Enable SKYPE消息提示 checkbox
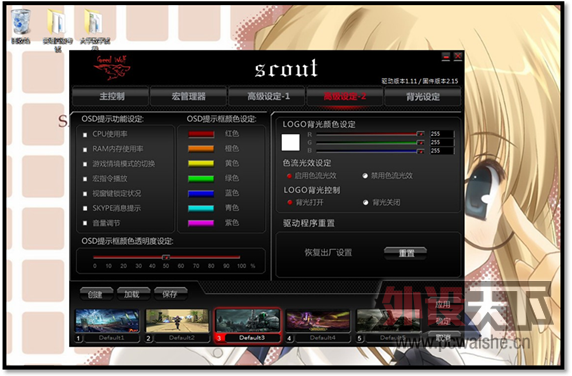The width and height of the screenshot is (572, 376). point(85,208)
